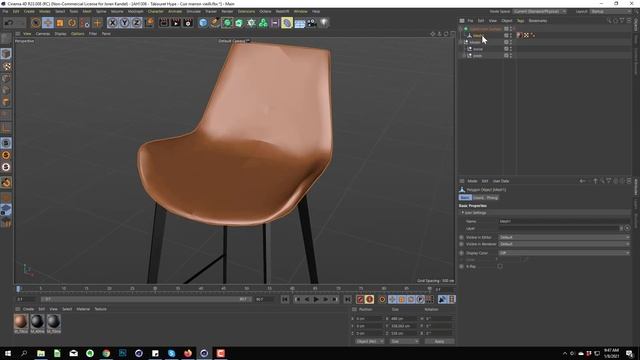Search in the Object Manager
This screenshot has width=640, height=360.
pos(609,21)
